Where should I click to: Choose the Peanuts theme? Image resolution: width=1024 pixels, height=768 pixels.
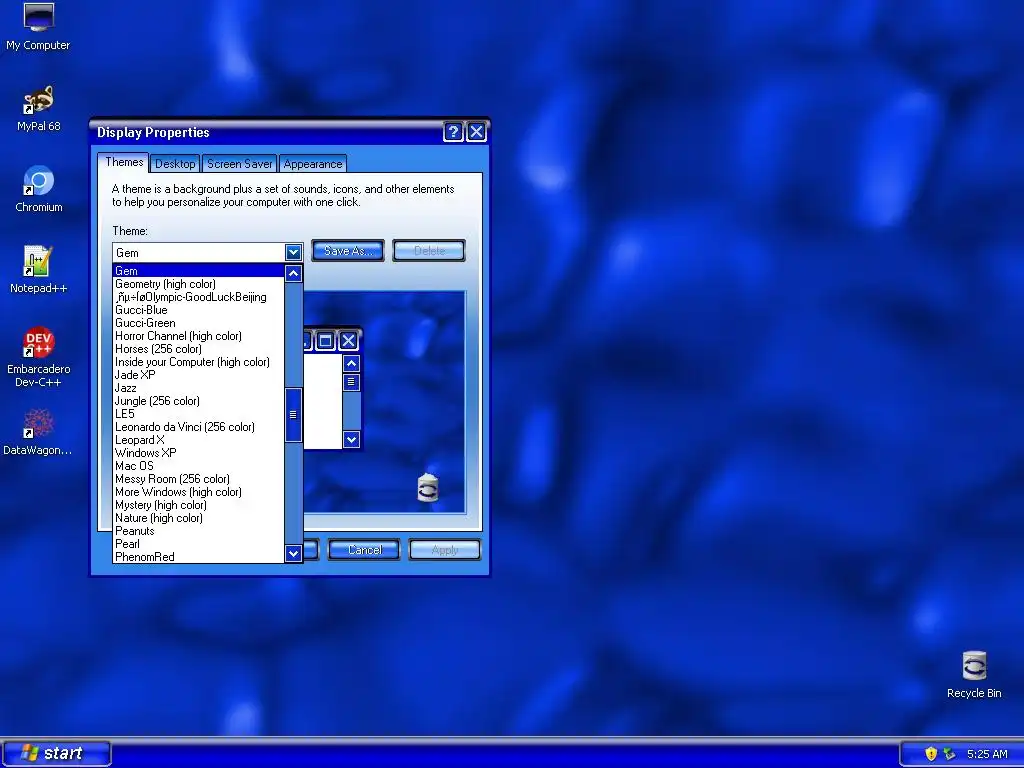pyautogui.click(x=199, y=531)
